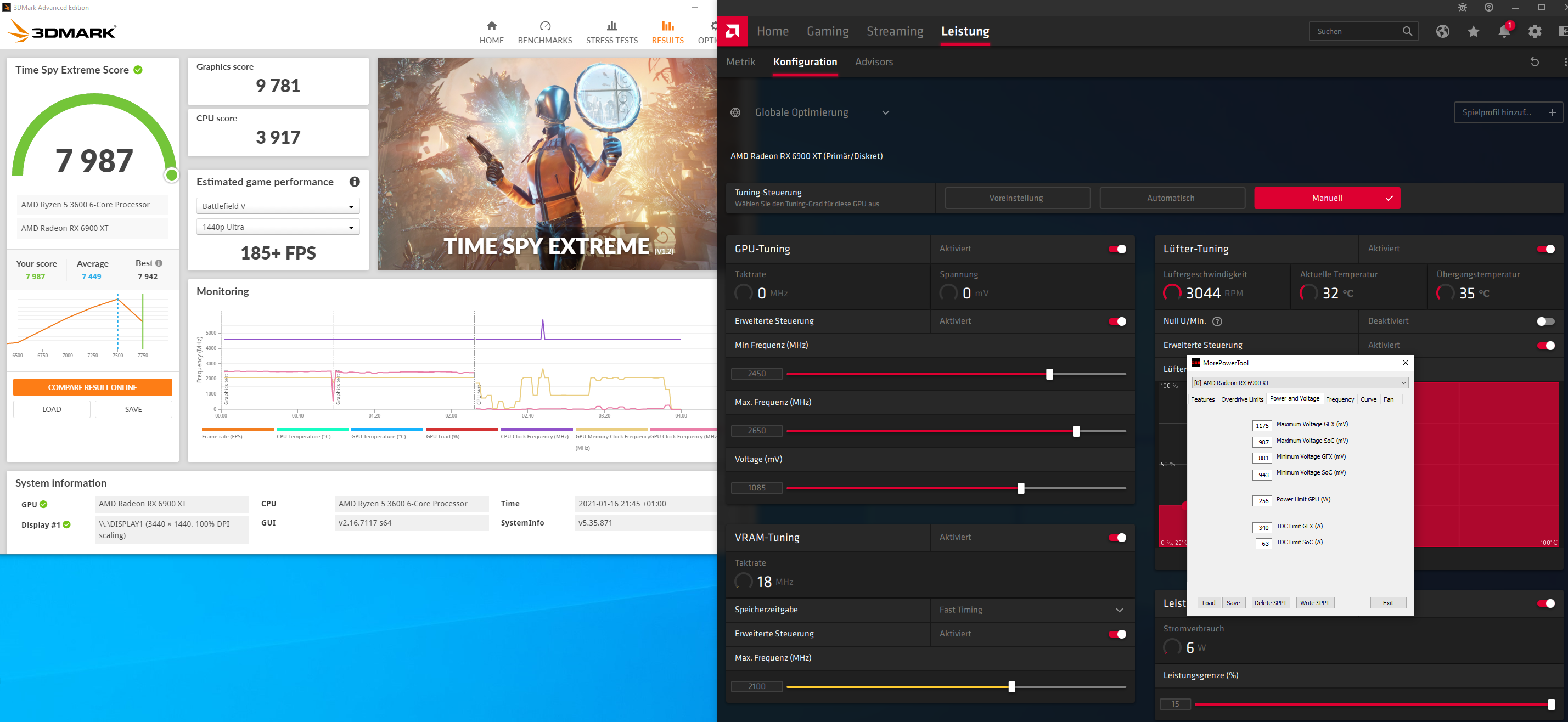1568x722 pixels.
Task: Click the Write SPPT button
Action: click(1314, 603)
